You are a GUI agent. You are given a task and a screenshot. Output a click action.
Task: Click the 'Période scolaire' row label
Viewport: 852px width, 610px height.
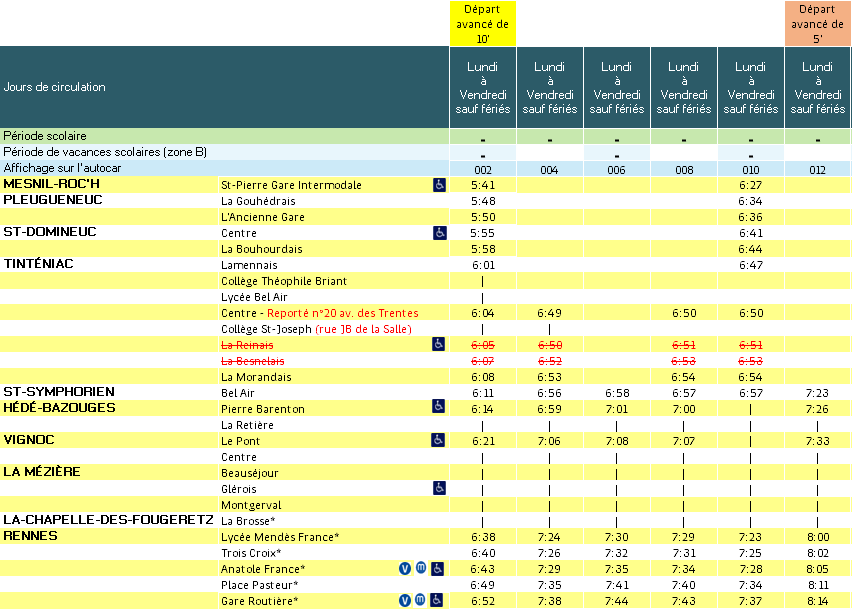coord(45,136)
